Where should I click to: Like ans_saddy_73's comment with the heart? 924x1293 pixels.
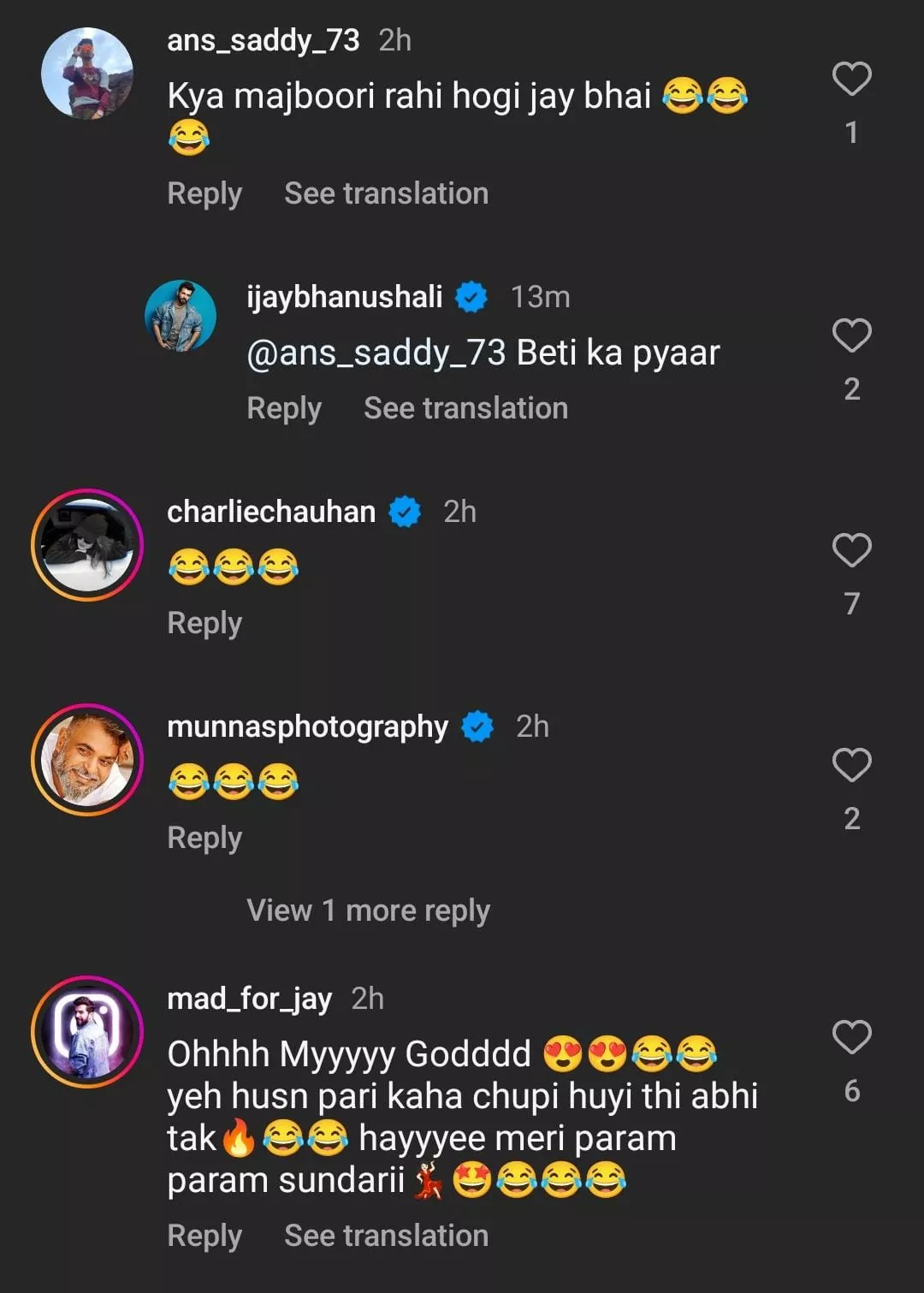[851, 79]
